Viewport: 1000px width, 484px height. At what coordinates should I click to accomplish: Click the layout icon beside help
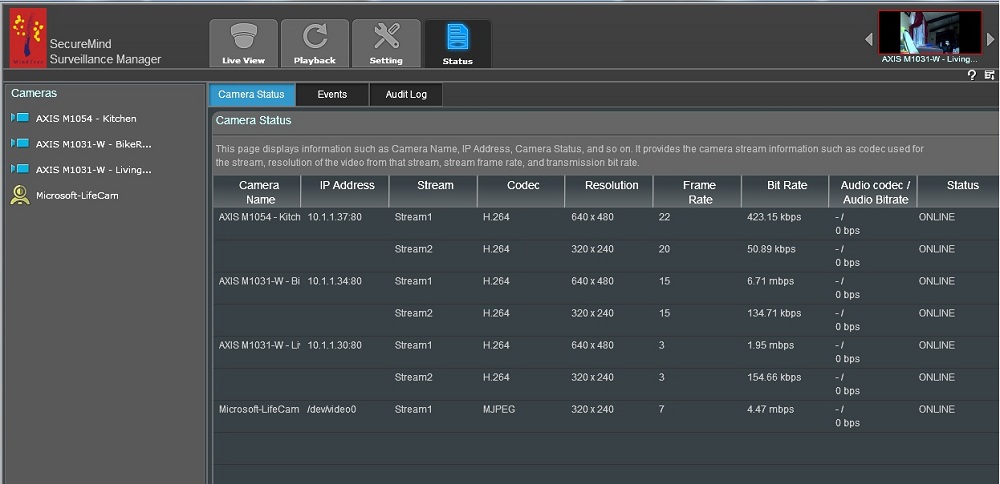pos(989,75)
